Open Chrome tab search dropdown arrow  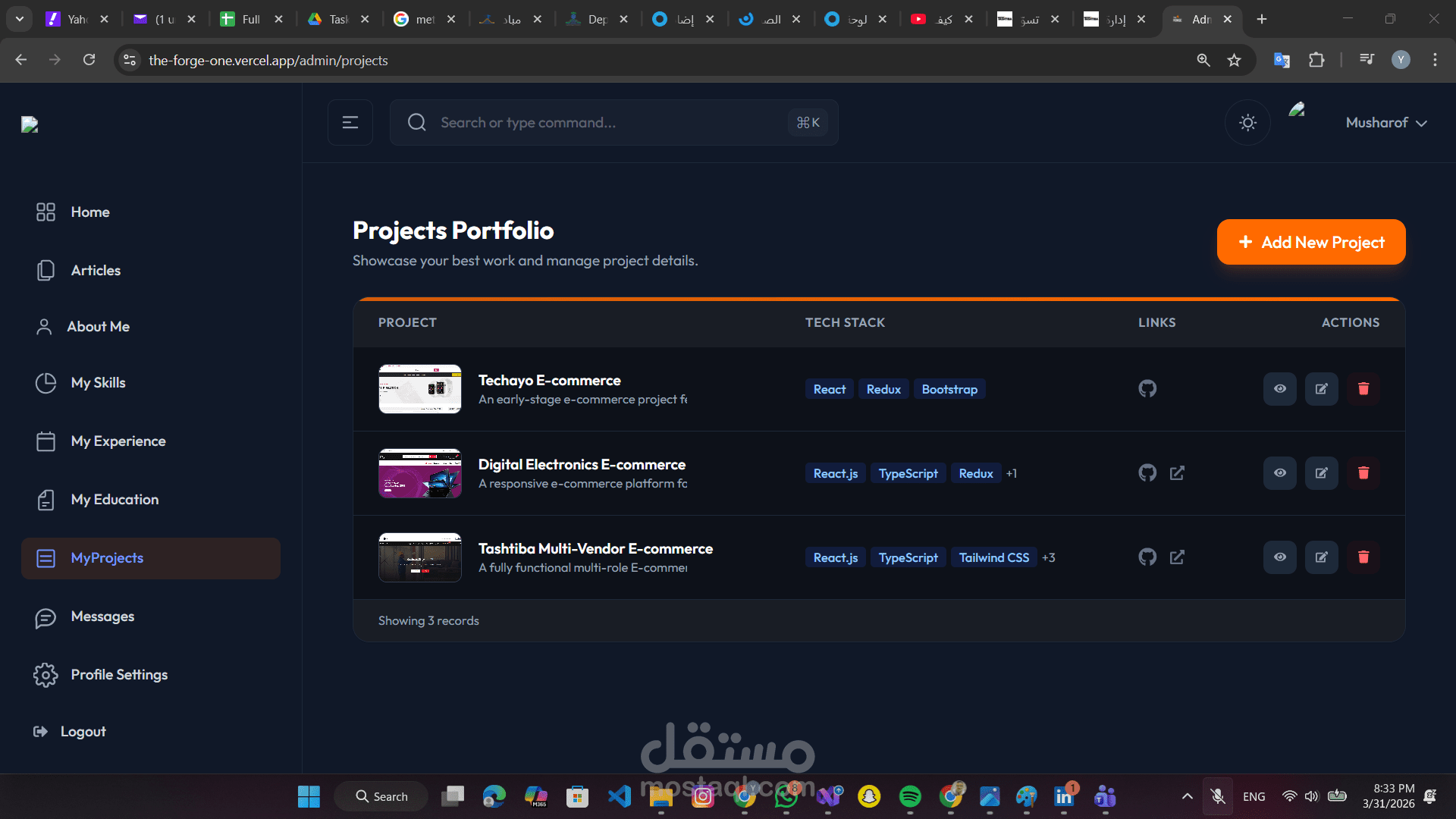(20, 19)
